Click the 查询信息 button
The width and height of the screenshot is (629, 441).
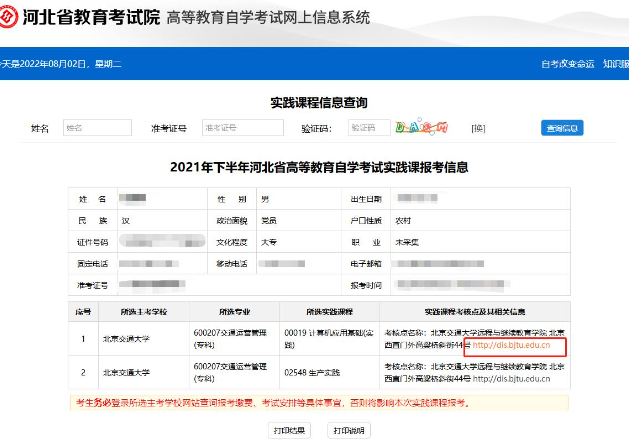pyautogui.click(x=562, y=128)
